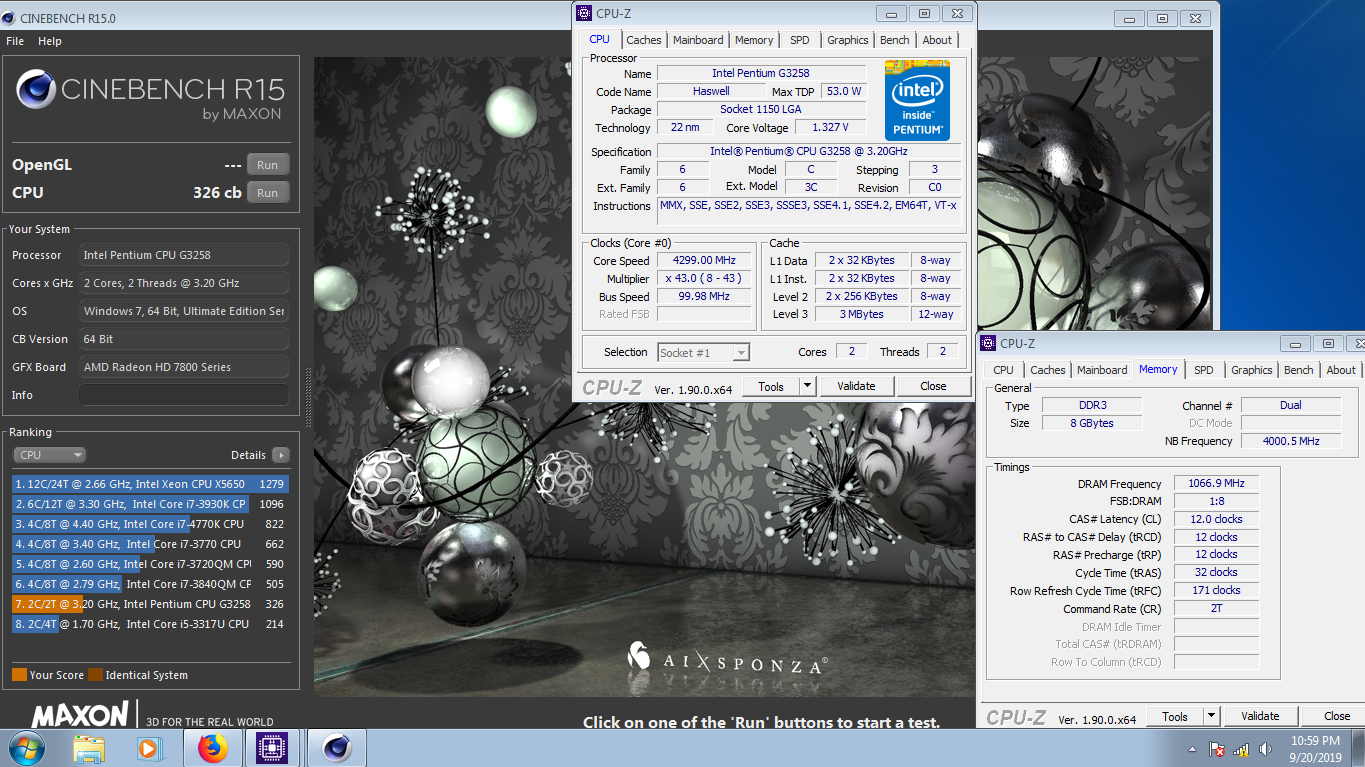Run the CPU benchmark

tap(267, 193)
